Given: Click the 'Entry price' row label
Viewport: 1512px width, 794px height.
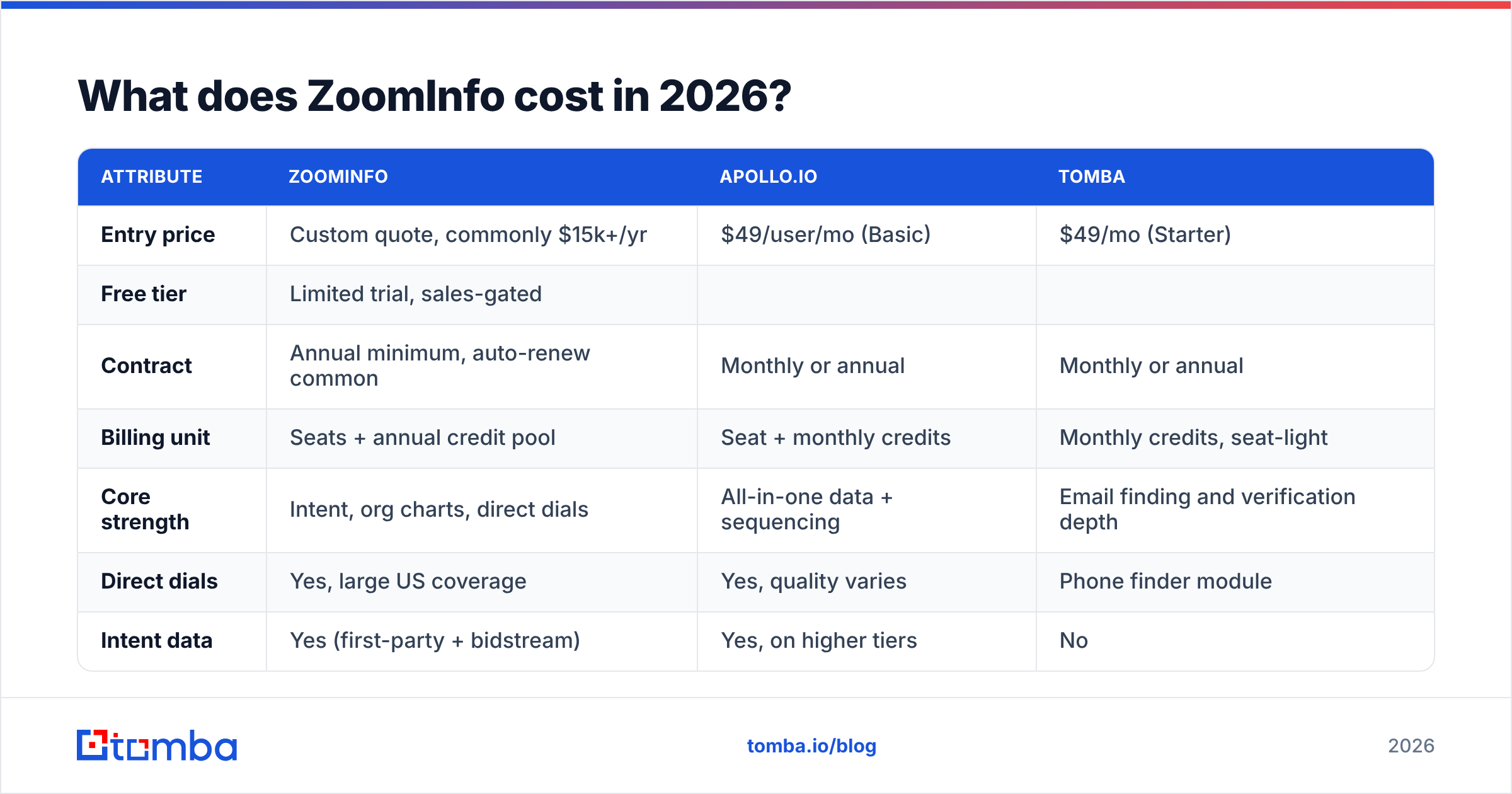Looking at the screenshot, I should pyautogui.click(x=158, y=234).
